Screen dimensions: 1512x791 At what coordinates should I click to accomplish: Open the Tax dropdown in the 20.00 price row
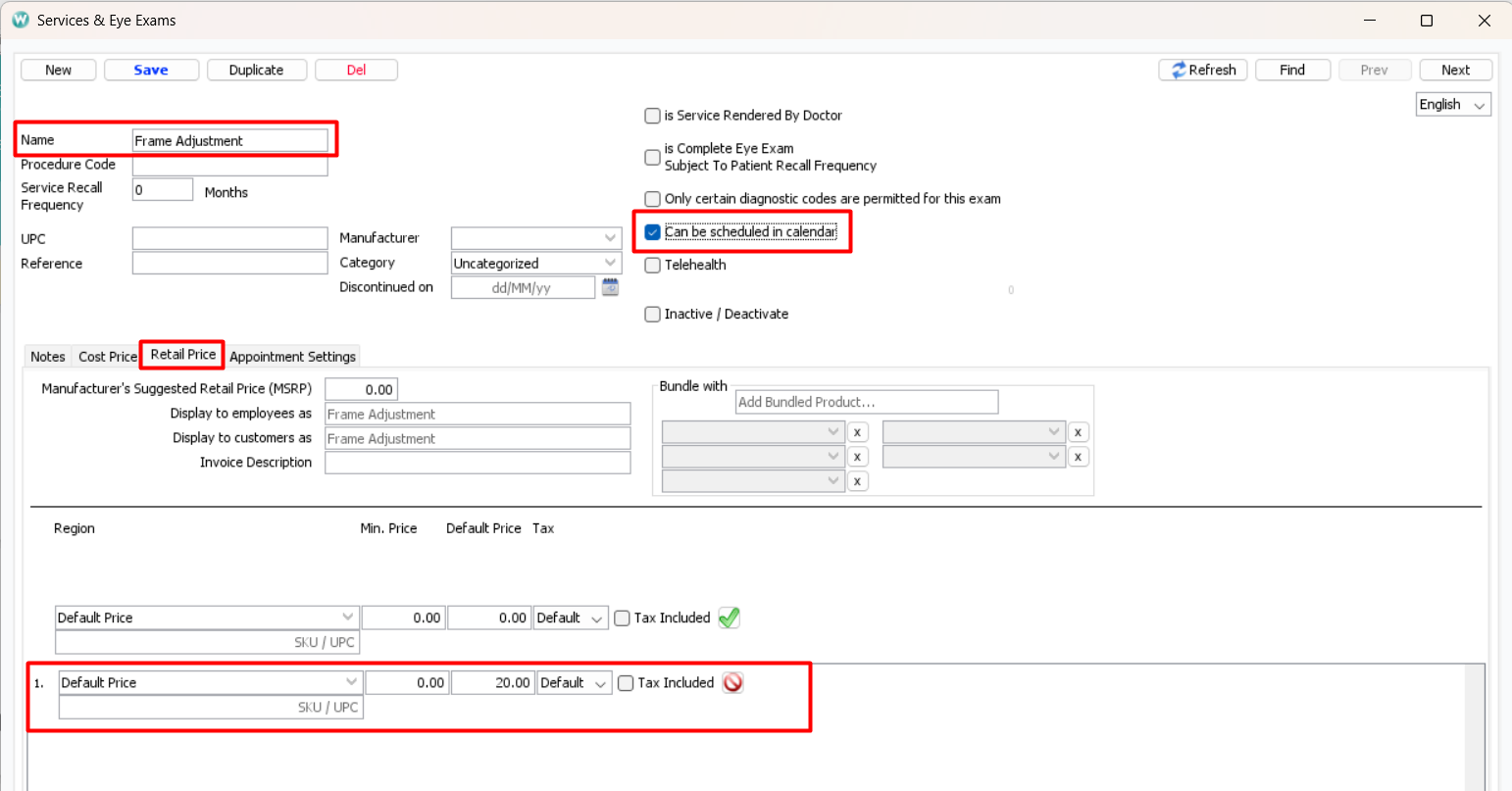(x=575, y=682)
